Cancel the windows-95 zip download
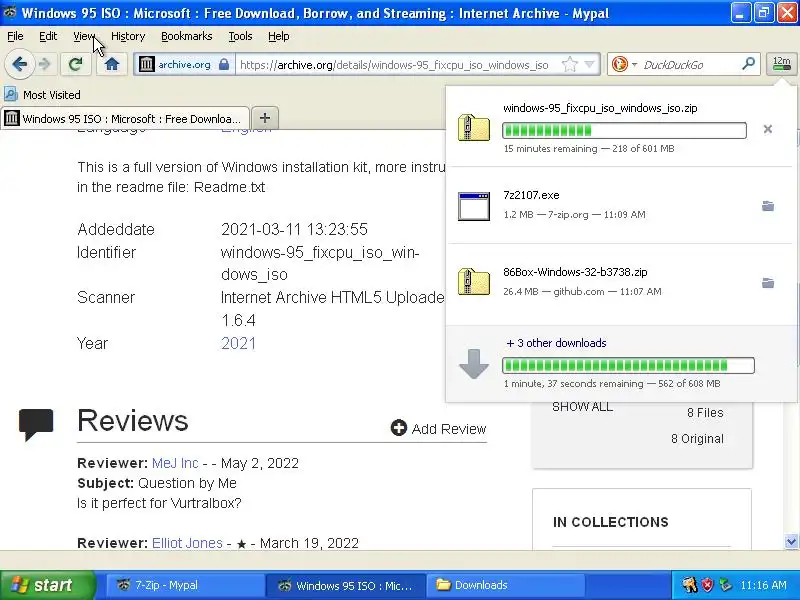The image size is (800, 600). tap(767, 129)
